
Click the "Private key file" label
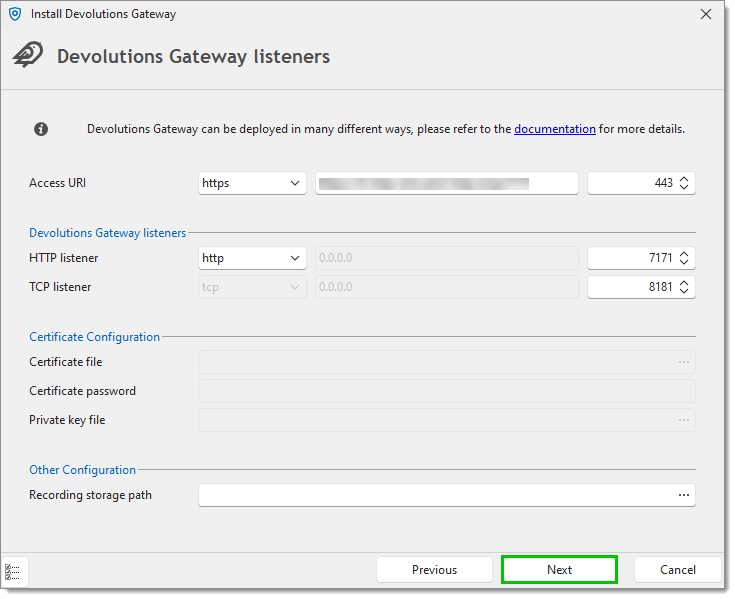pyautogui.click(x=67, y=421)
